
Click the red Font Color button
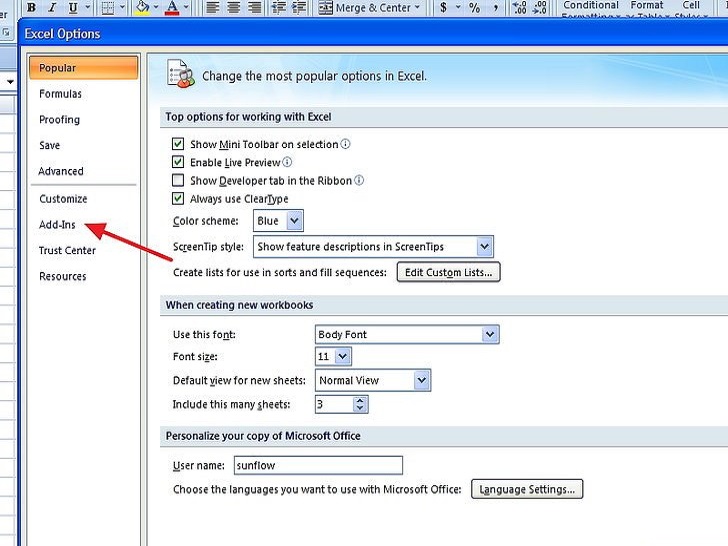pyautogui.click(x=172, y=7)
